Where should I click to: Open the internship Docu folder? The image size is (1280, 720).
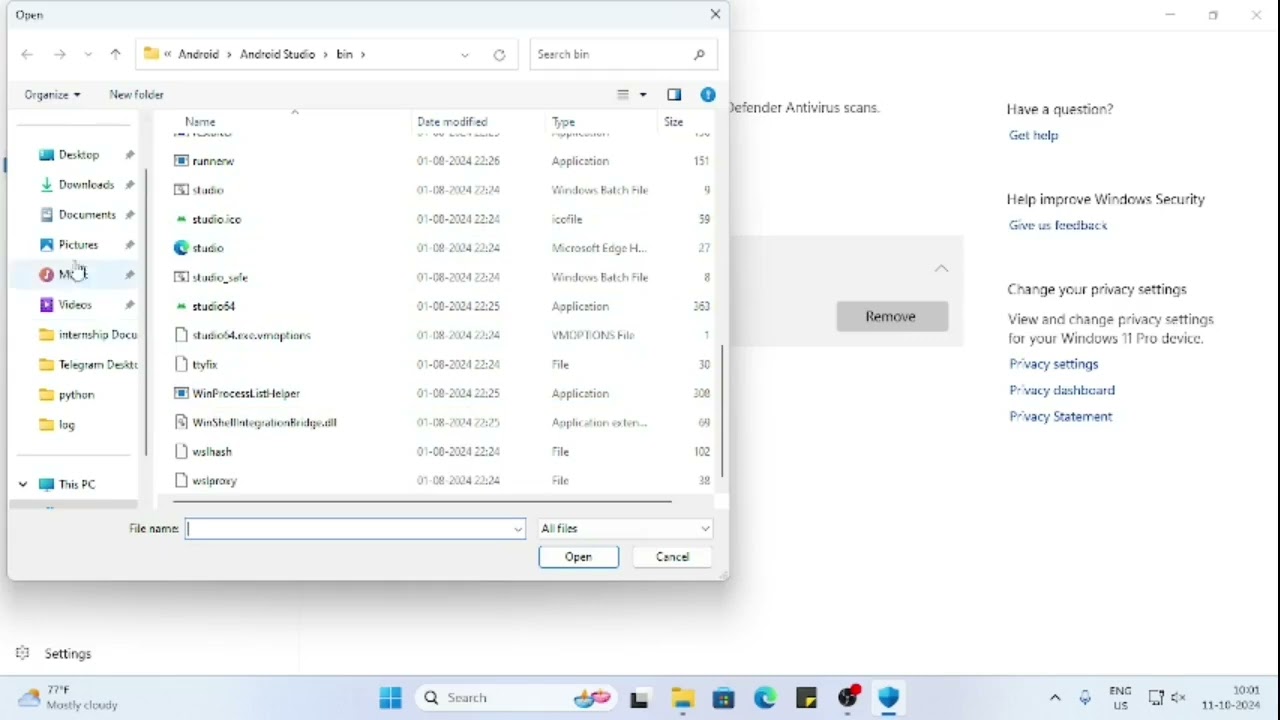tap(97, 335)
